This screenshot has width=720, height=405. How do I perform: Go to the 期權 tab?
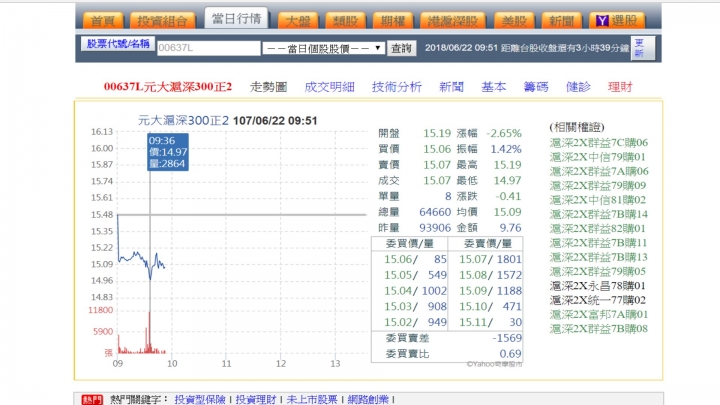(x=393, y=21)
